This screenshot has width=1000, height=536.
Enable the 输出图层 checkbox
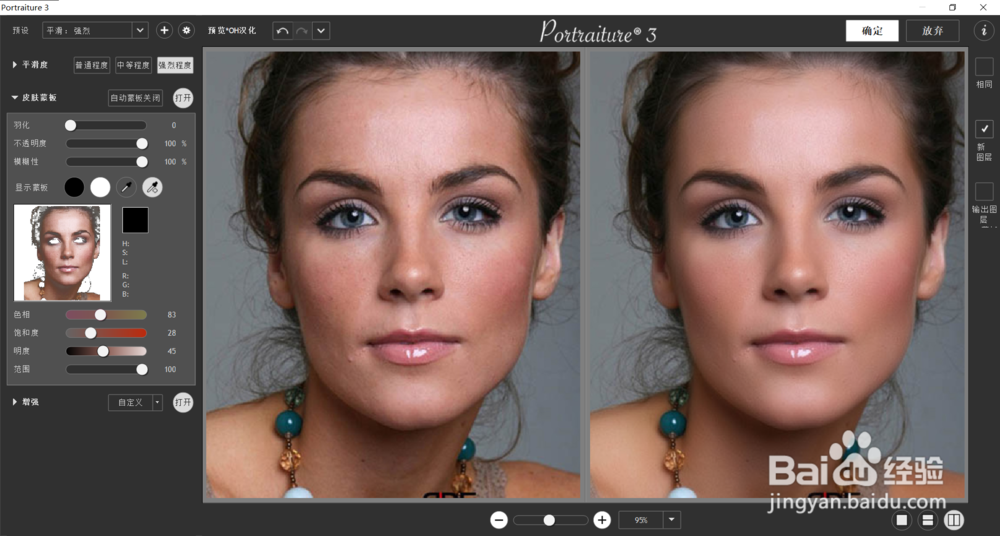[x=984, y=191]
